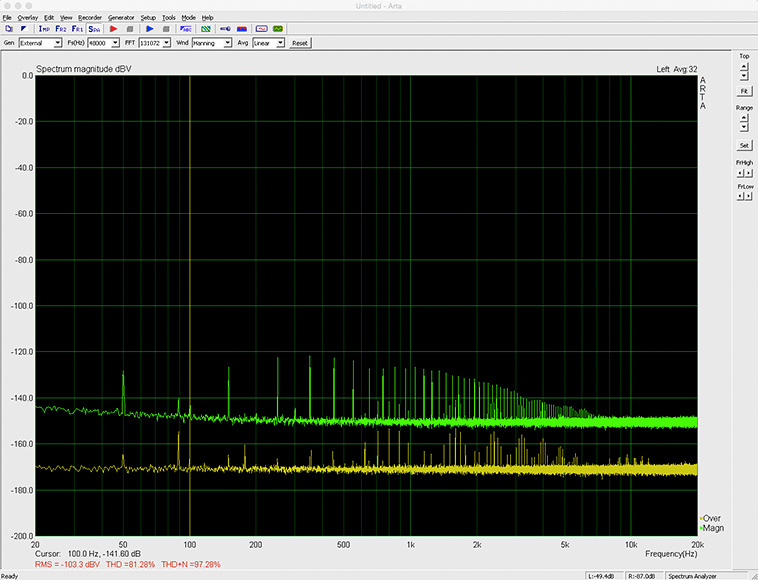This screenshot has width=758, height=580.
Task: Switch to FR2 dual-channel frequency response mode
Action: [x=60, y=29]
